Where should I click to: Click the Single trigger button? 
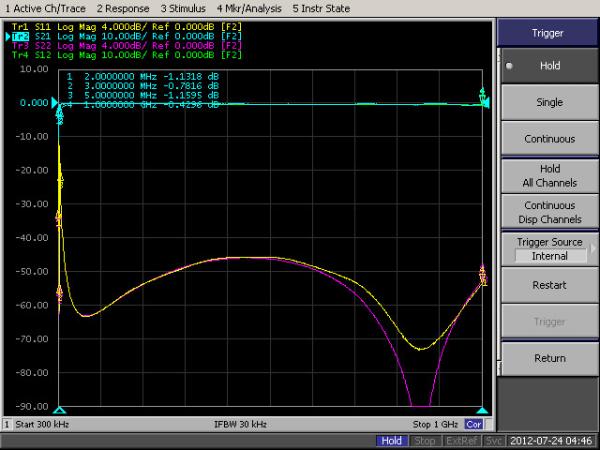[549, 102]
